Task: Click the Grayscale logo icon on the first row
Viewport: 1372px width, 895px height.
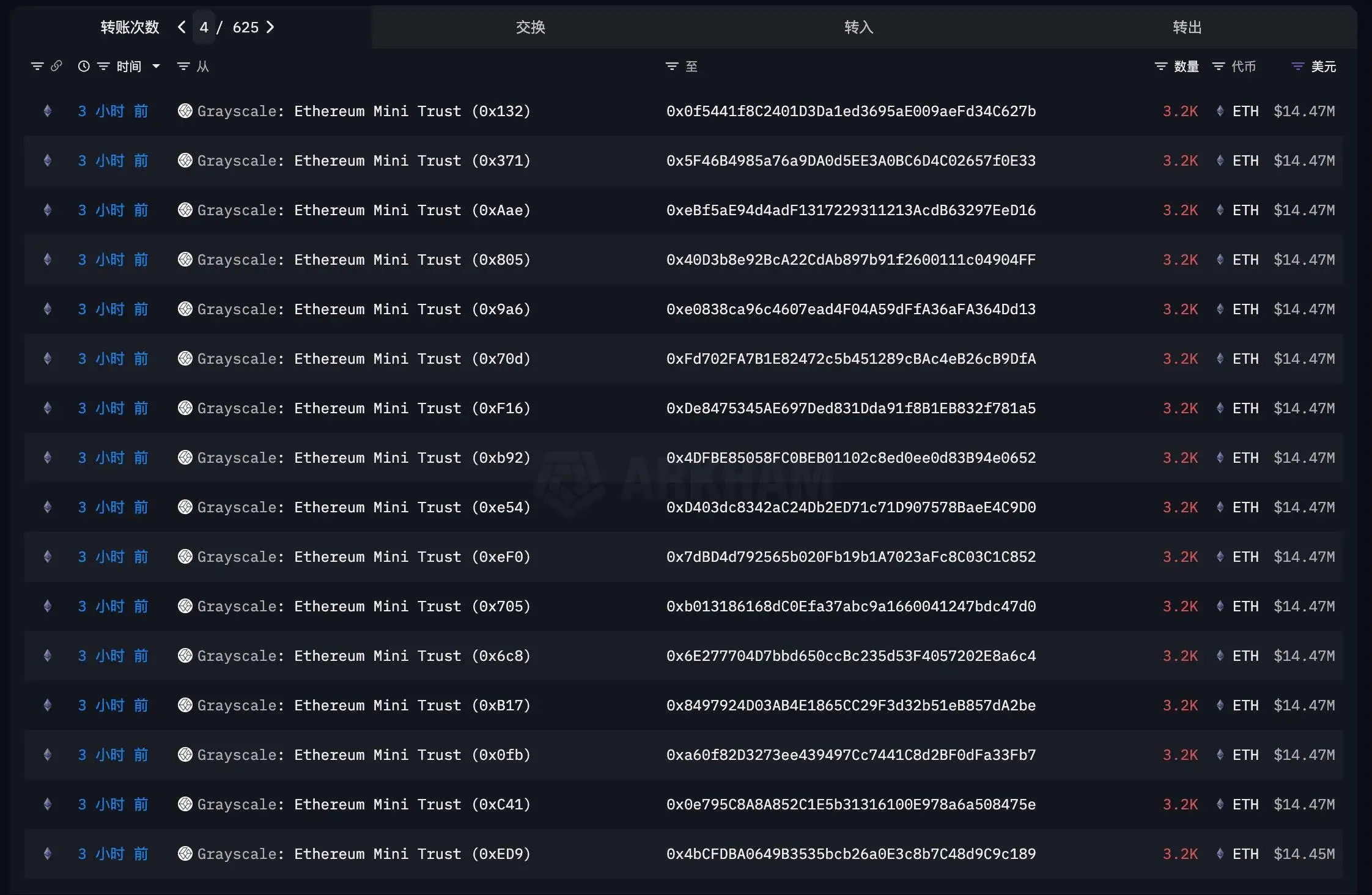Action: pos(185,111)
